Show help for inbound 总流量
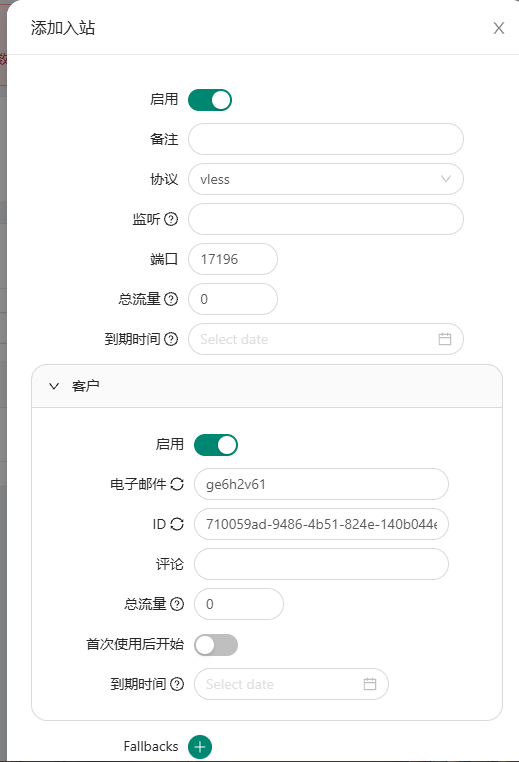Screen dimensions: 519x762 coord(171,299)
